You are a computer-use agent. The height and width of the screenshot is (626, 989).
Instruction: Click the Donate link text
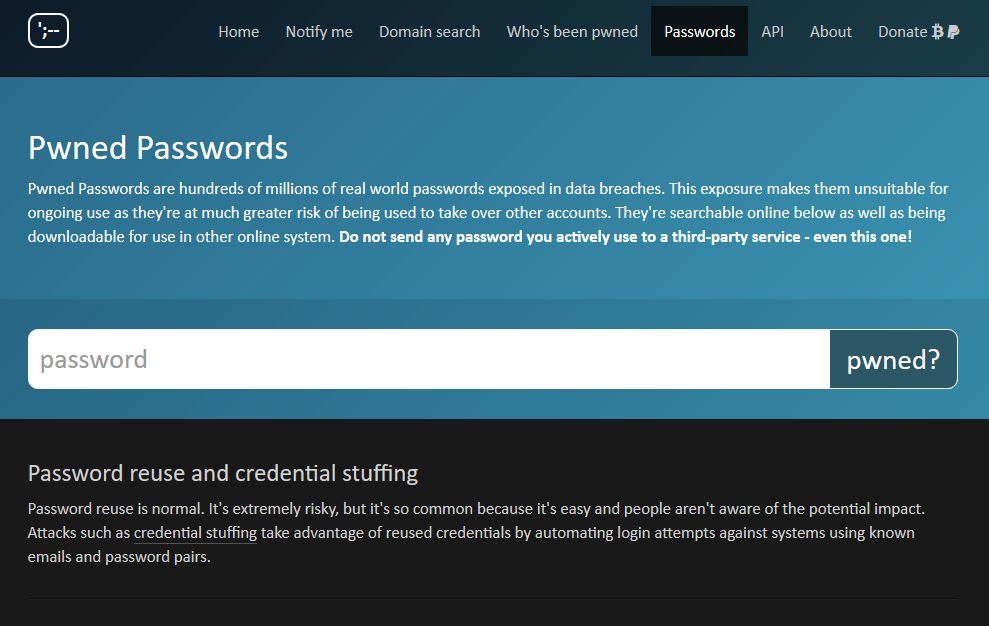(x=902, y=32)
